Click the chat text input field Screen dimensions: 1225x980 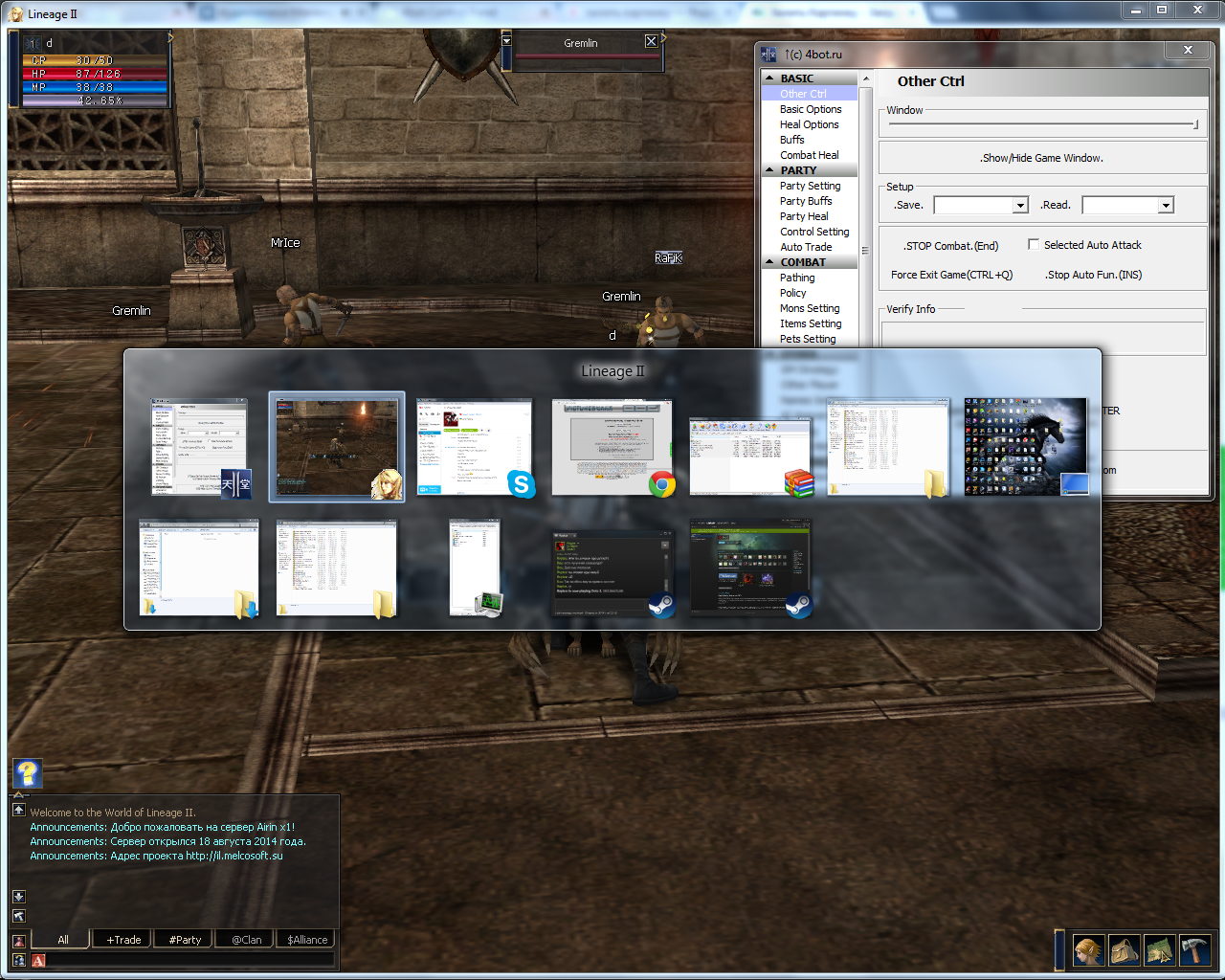(x=191, y=960)
